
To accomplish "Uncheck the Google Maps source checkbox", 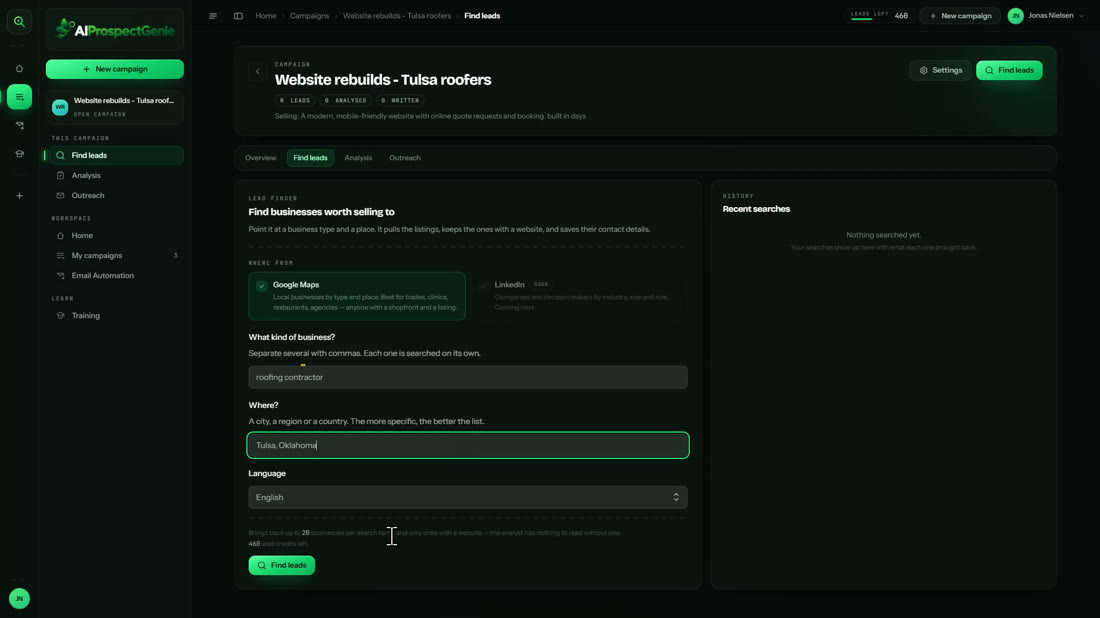I will coord(262,286).
